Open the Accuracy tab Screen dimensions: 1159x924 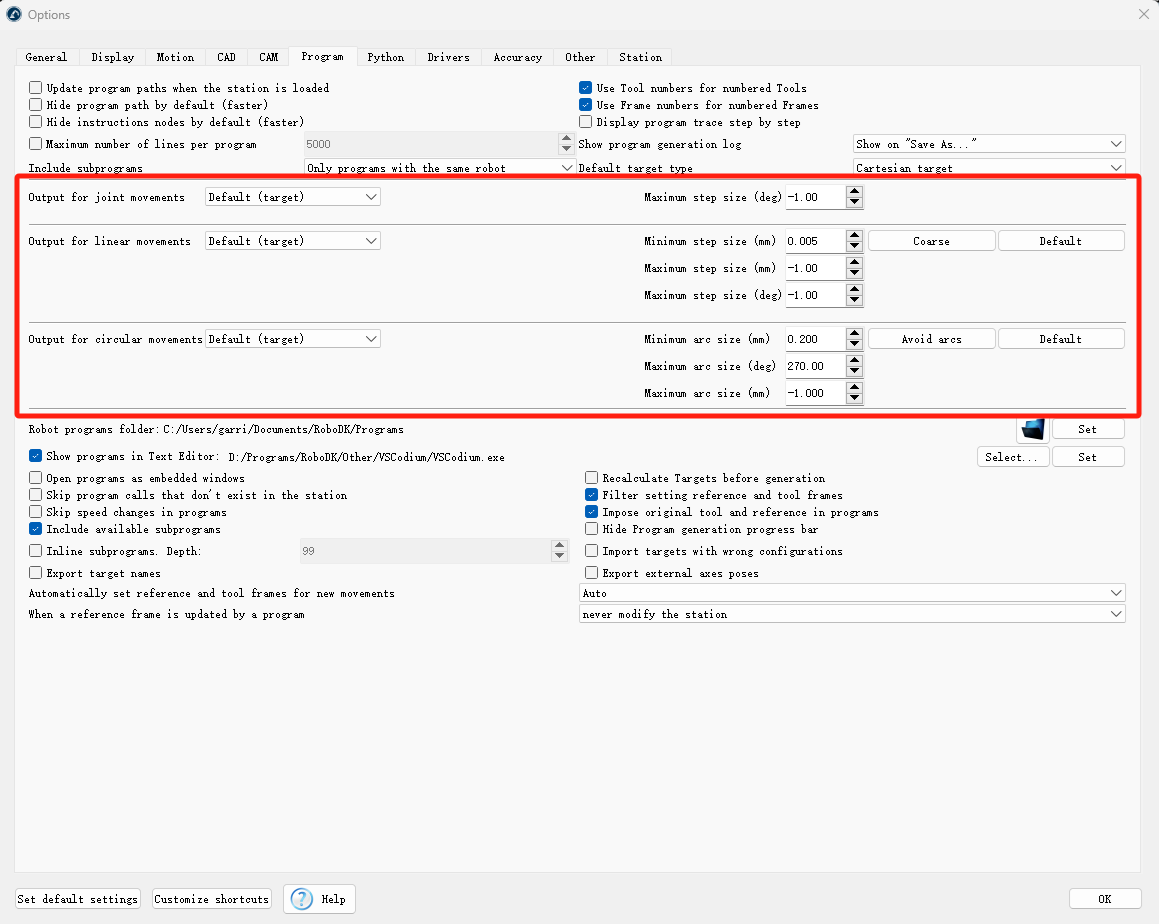[x=517, y=57]
